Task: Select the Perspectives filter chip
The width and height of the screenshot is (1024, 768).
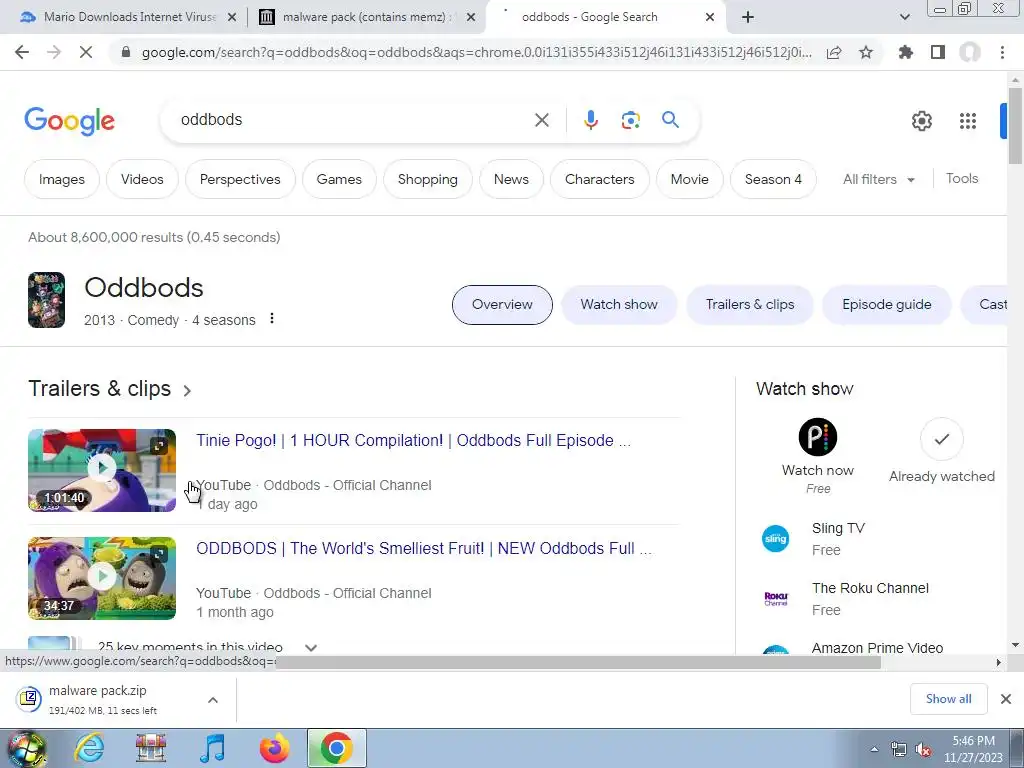Action: click(x=240, y=179)
